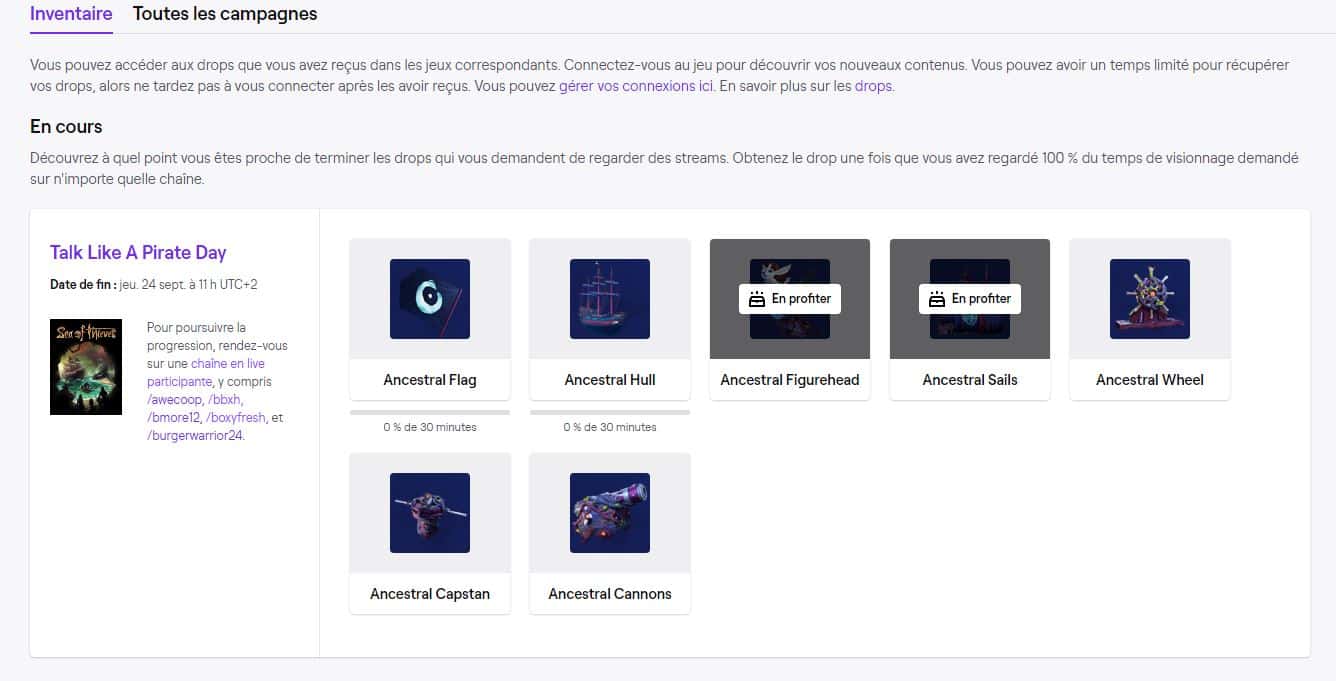Select the Ancestral Figurehead label
The height and width of the screenshot is (681, 1336).
[x=790, y=380]
